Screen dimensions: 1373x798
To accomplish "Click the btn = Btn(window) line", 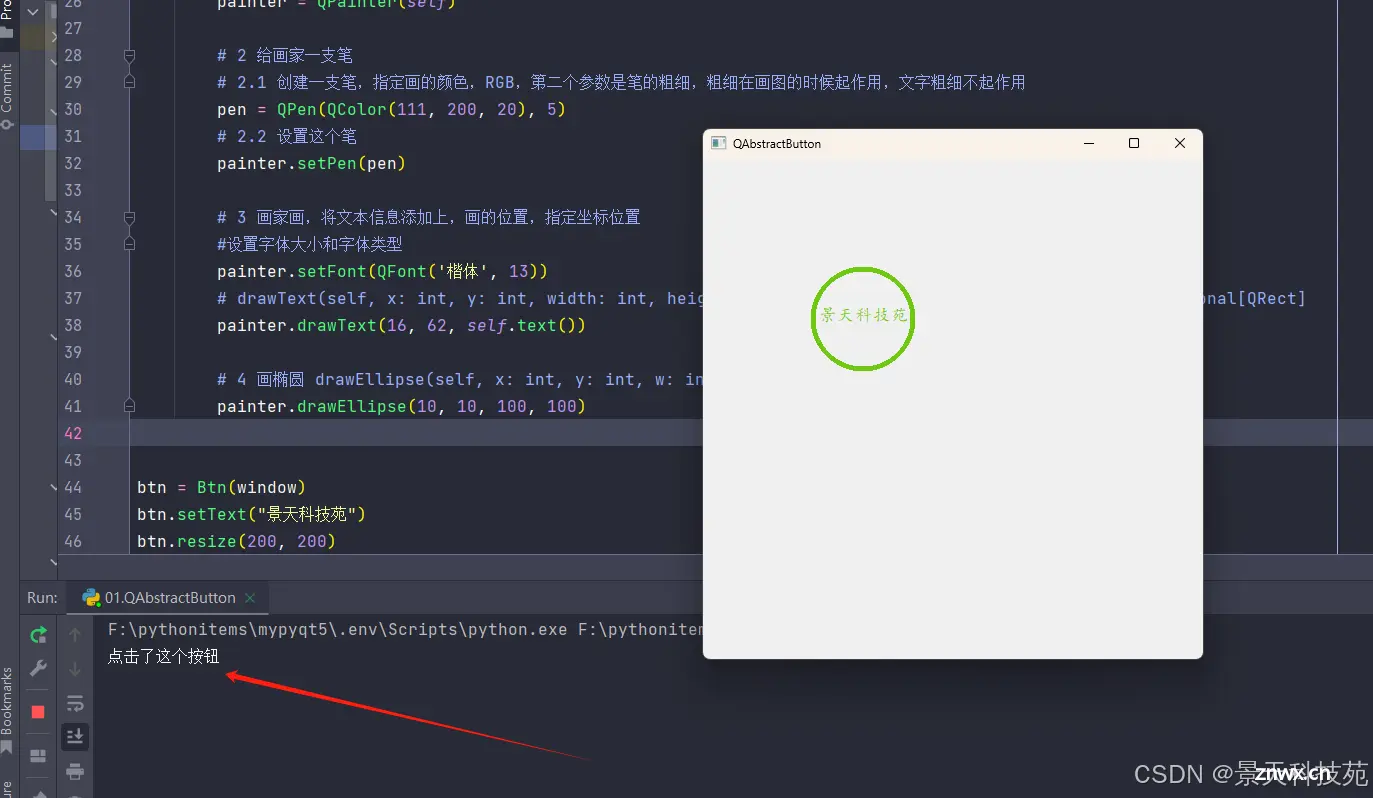I will (x=221, y=487).
